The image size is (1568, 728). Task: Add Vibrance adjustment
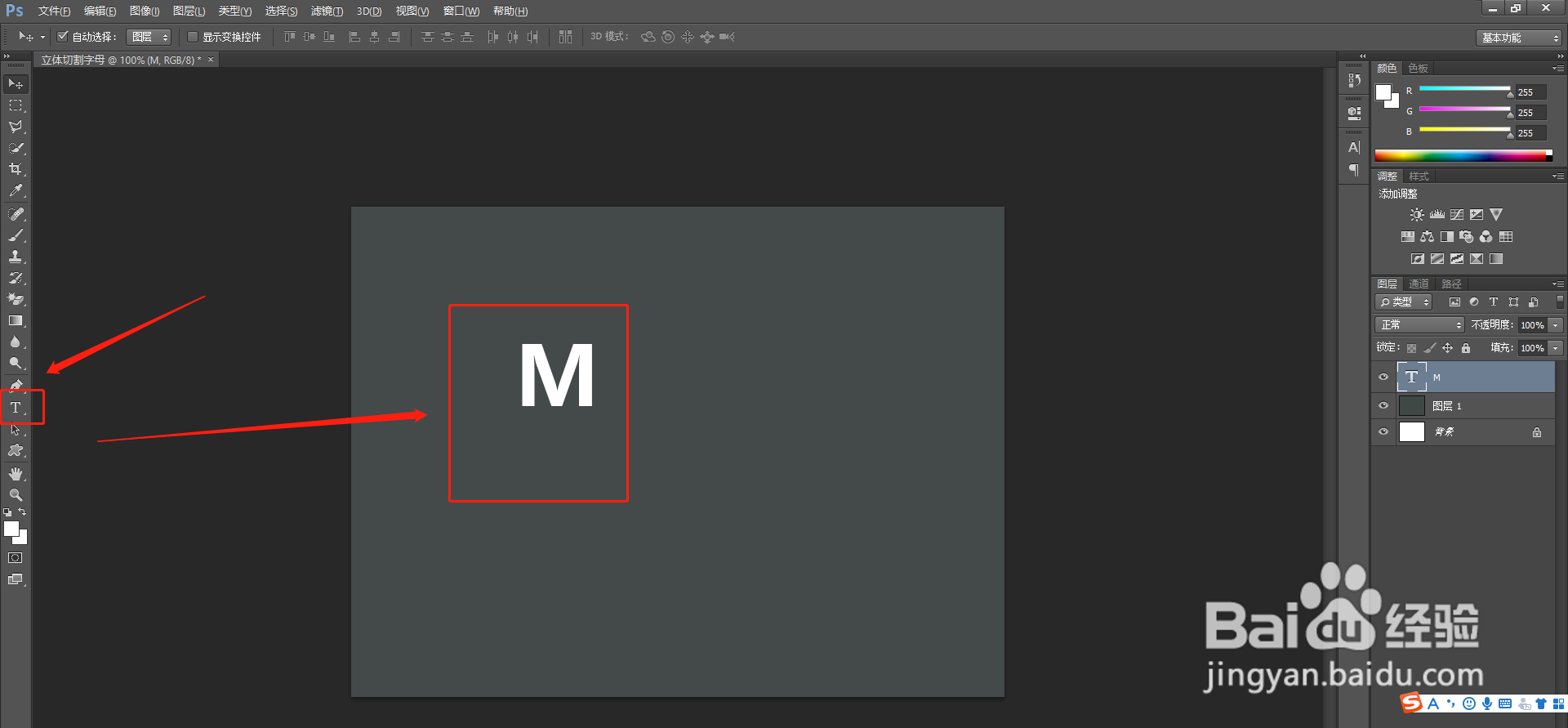1496,215
